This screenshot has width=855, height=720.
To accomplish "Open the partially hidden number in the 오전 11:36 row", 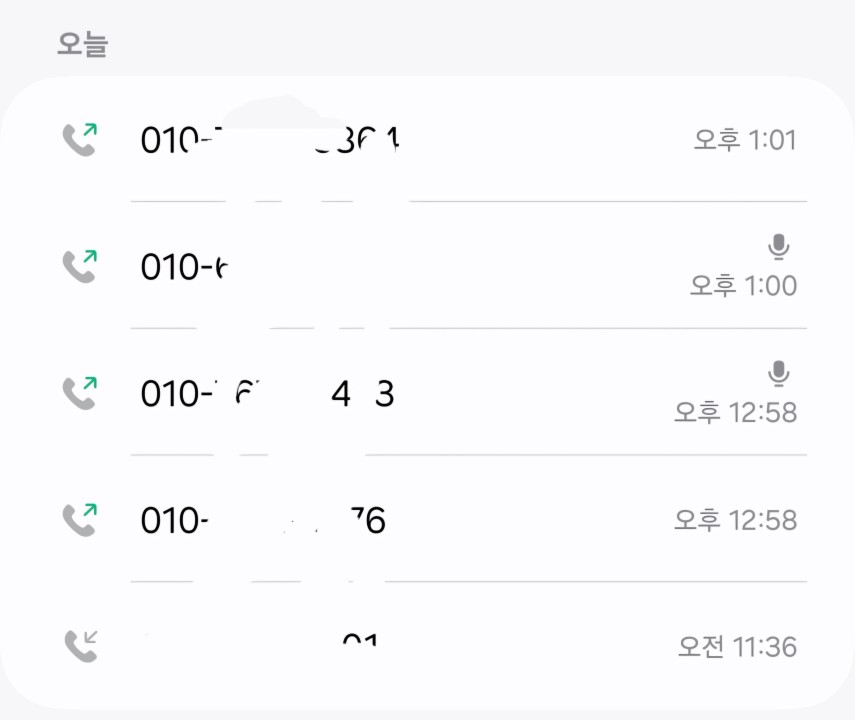I will 358,641.
